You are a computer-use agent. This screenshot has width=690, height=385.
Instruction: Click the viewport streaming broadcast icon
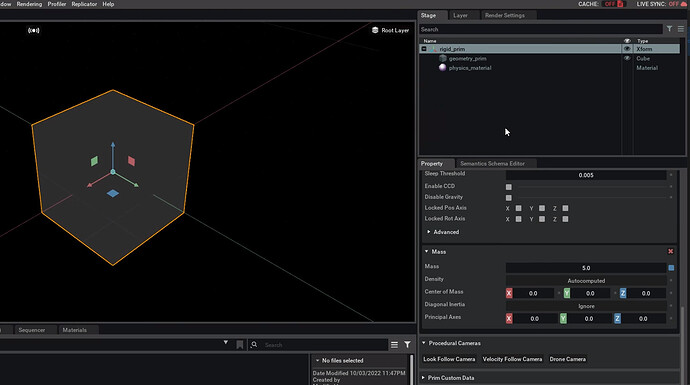[x=34, y=30]
